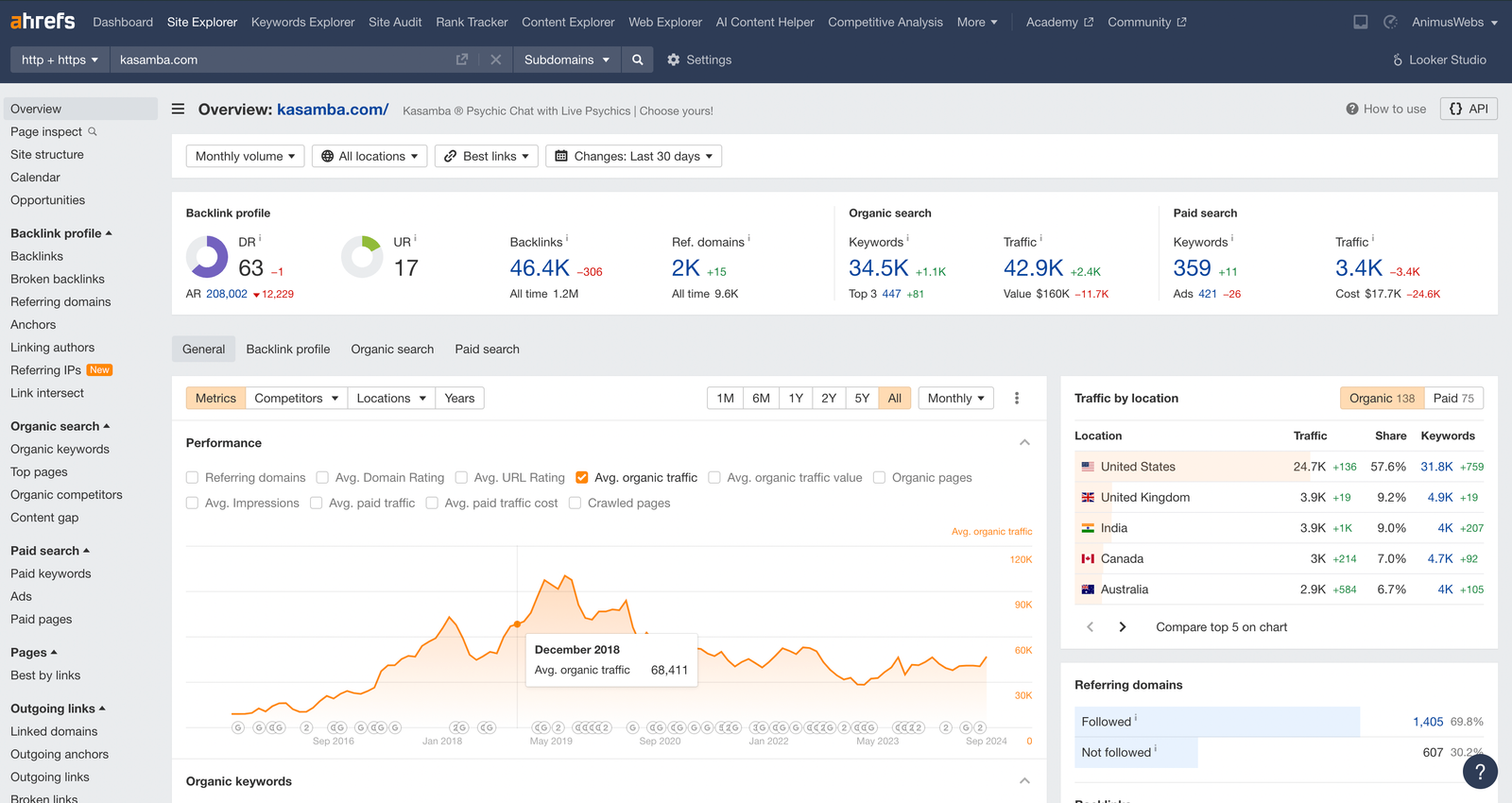Click the DR donut chart gauge

(x=207, y=256)
